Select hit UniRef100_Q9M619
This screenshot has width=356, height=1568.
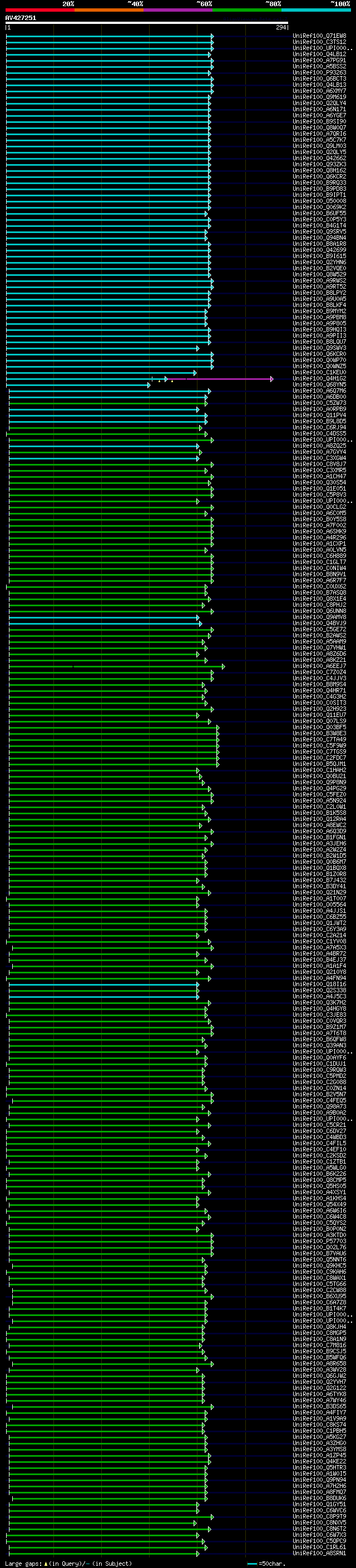click(x=319, y=97)
